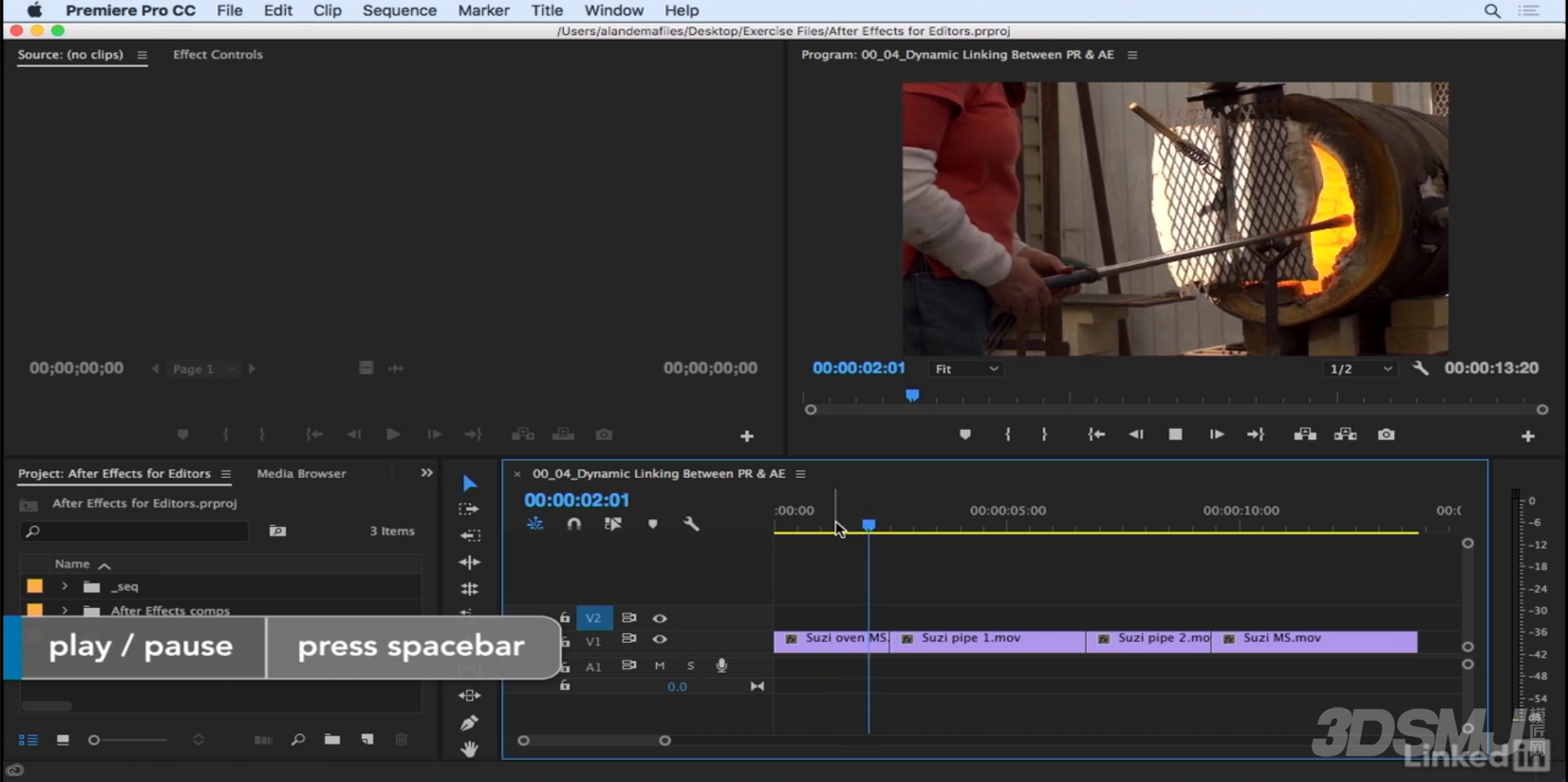This screenshot has width=1568, height=782.
Task: Click Program monitor Add Marker icon
Action: 965,435
